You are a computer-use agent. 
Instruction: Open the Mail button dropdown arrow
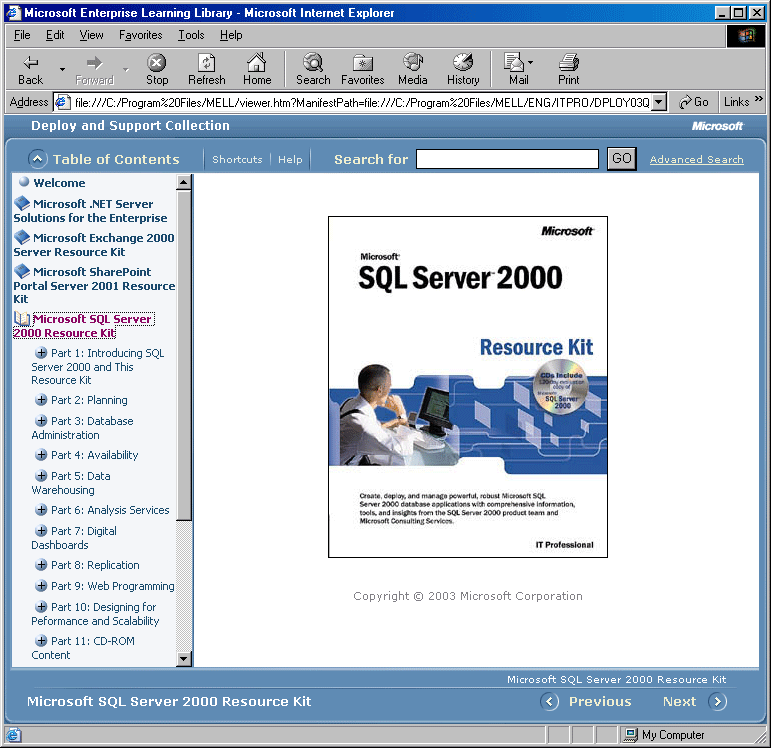pyautogui.click(x=530, y=62)
